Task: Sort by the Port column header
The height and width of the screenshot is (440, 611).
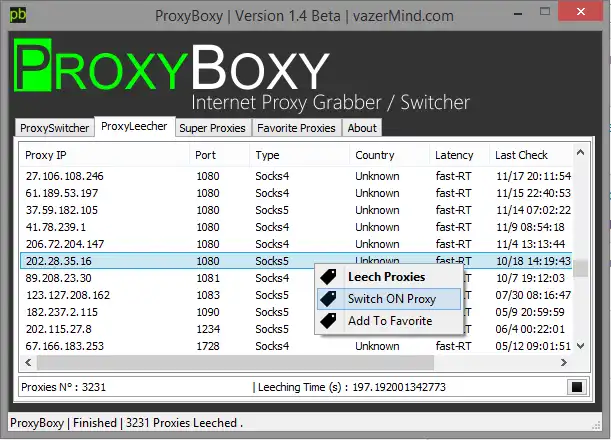Action: tap(219, 155)
